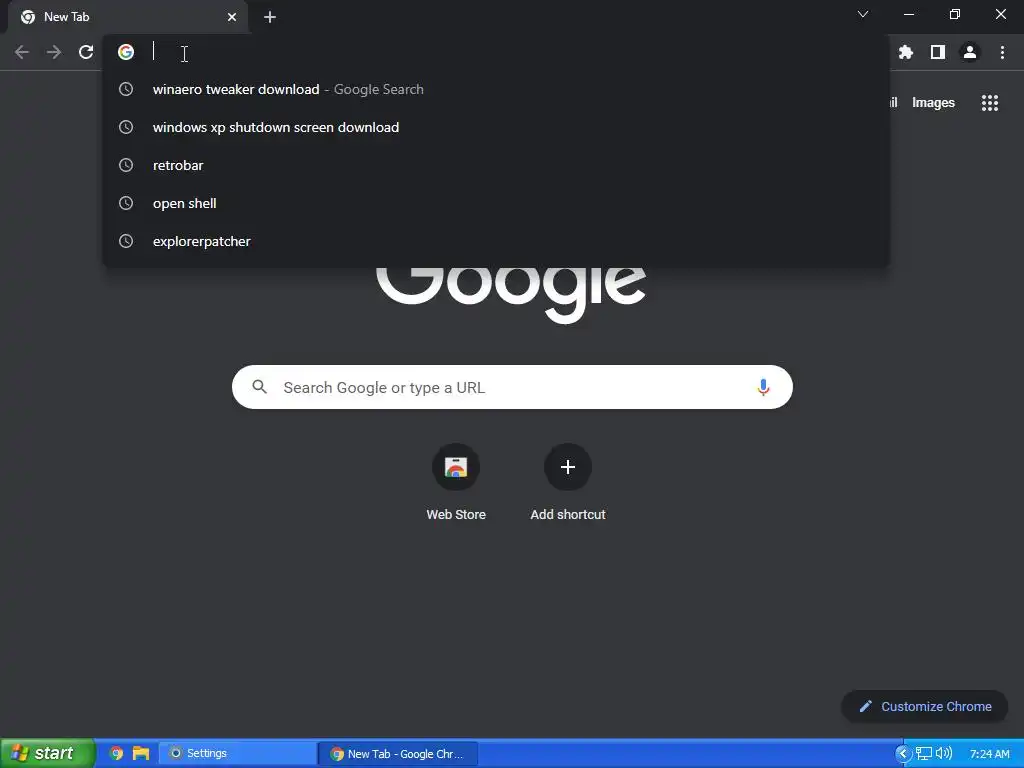Switch to New Tab - Google Chrome taskbar button
This screenshot has width=1024, height=768.
coord(398,754)
